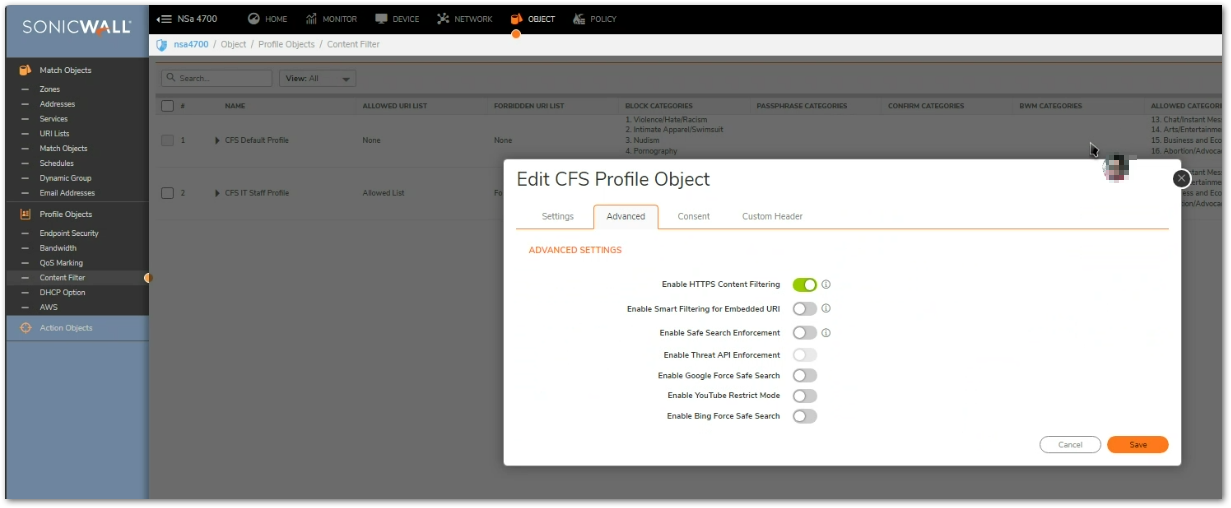1231x508 pixels.
Task: Open the Home dashboard icon in top navigation
Action: coord(253,19)
